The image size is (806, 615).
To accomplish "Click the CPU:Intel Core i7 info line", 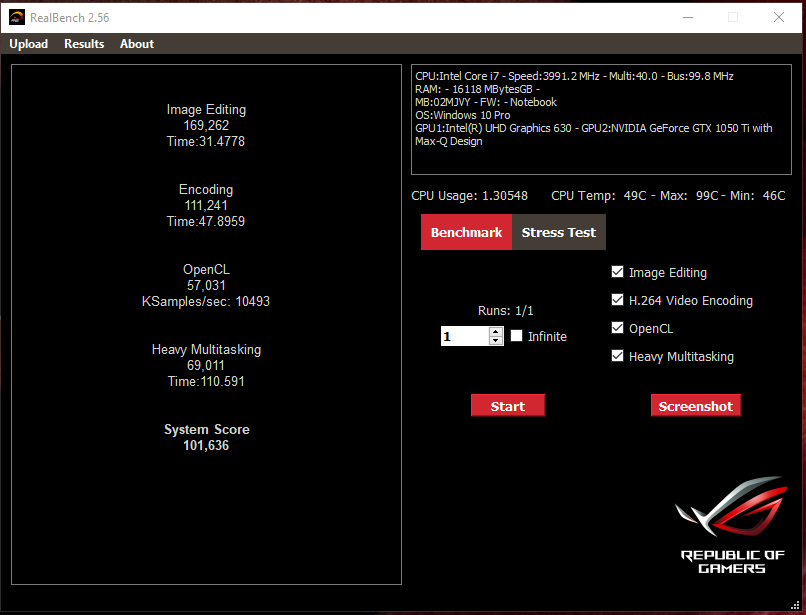I will (x=574, y=76).
